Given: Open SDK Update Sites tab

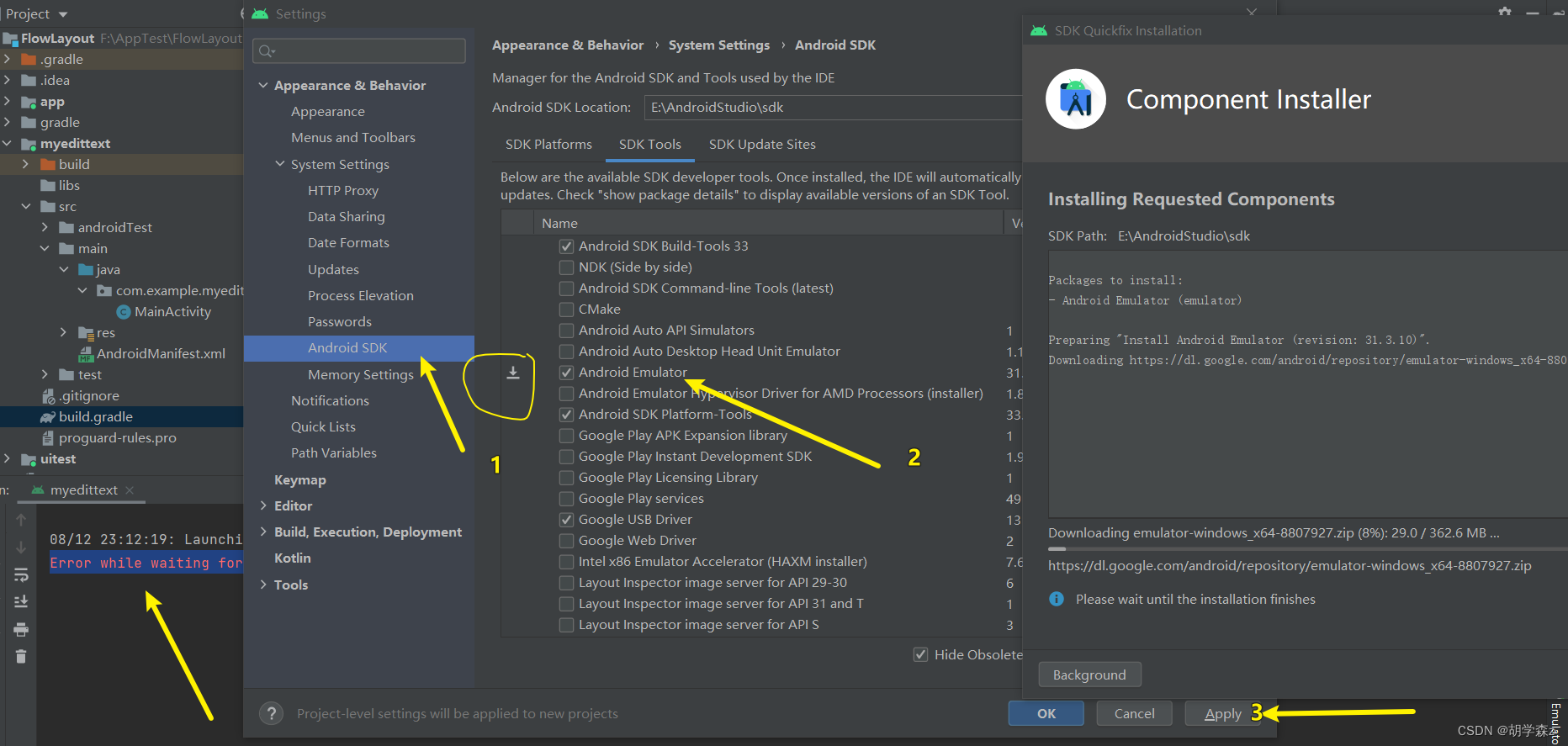Looking at the screenshot, I should pos(762,145).
